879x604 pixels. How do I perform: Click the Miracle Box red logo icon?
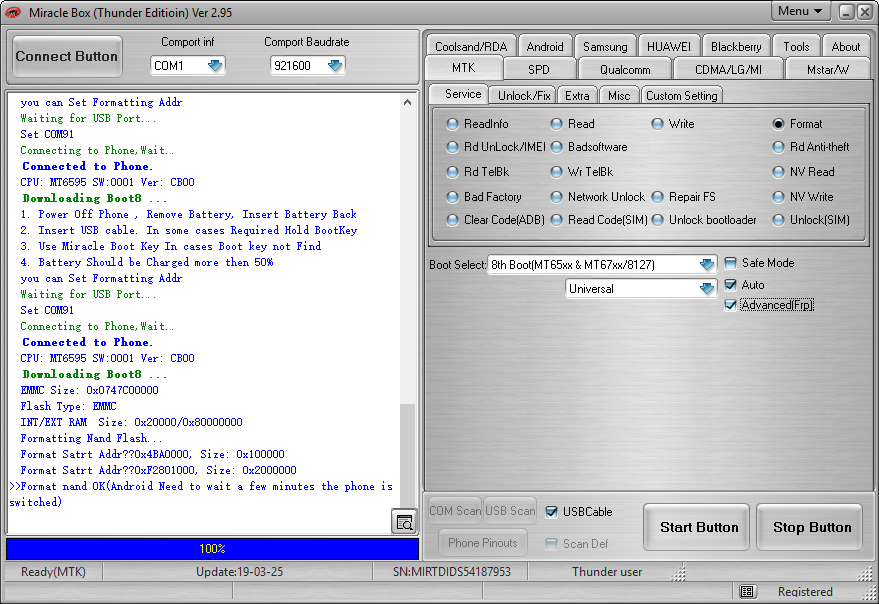[12, 12]
